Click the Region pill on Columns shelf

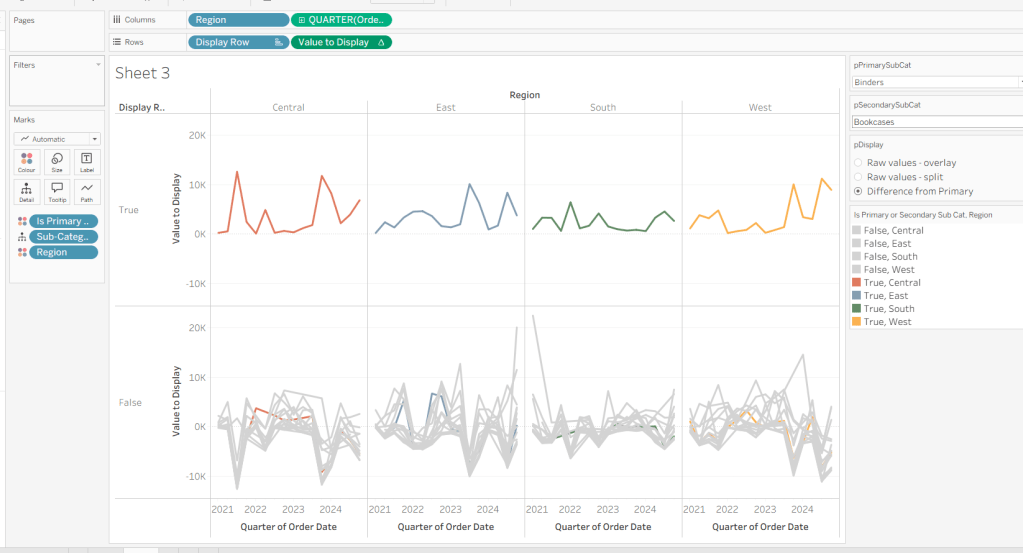tap(237, 20)
